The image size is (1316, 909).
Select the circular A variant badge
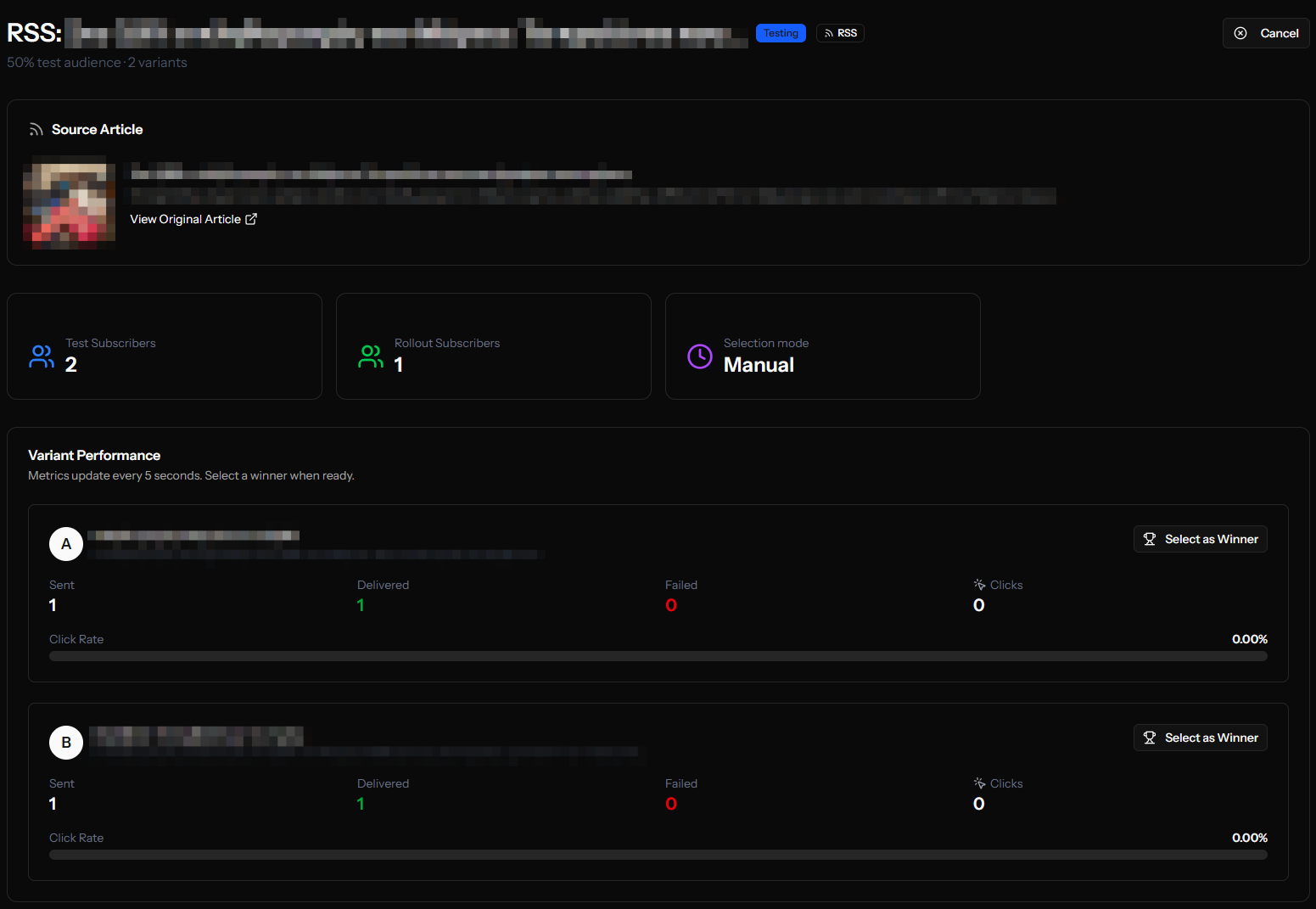click(x=66, y=544)
